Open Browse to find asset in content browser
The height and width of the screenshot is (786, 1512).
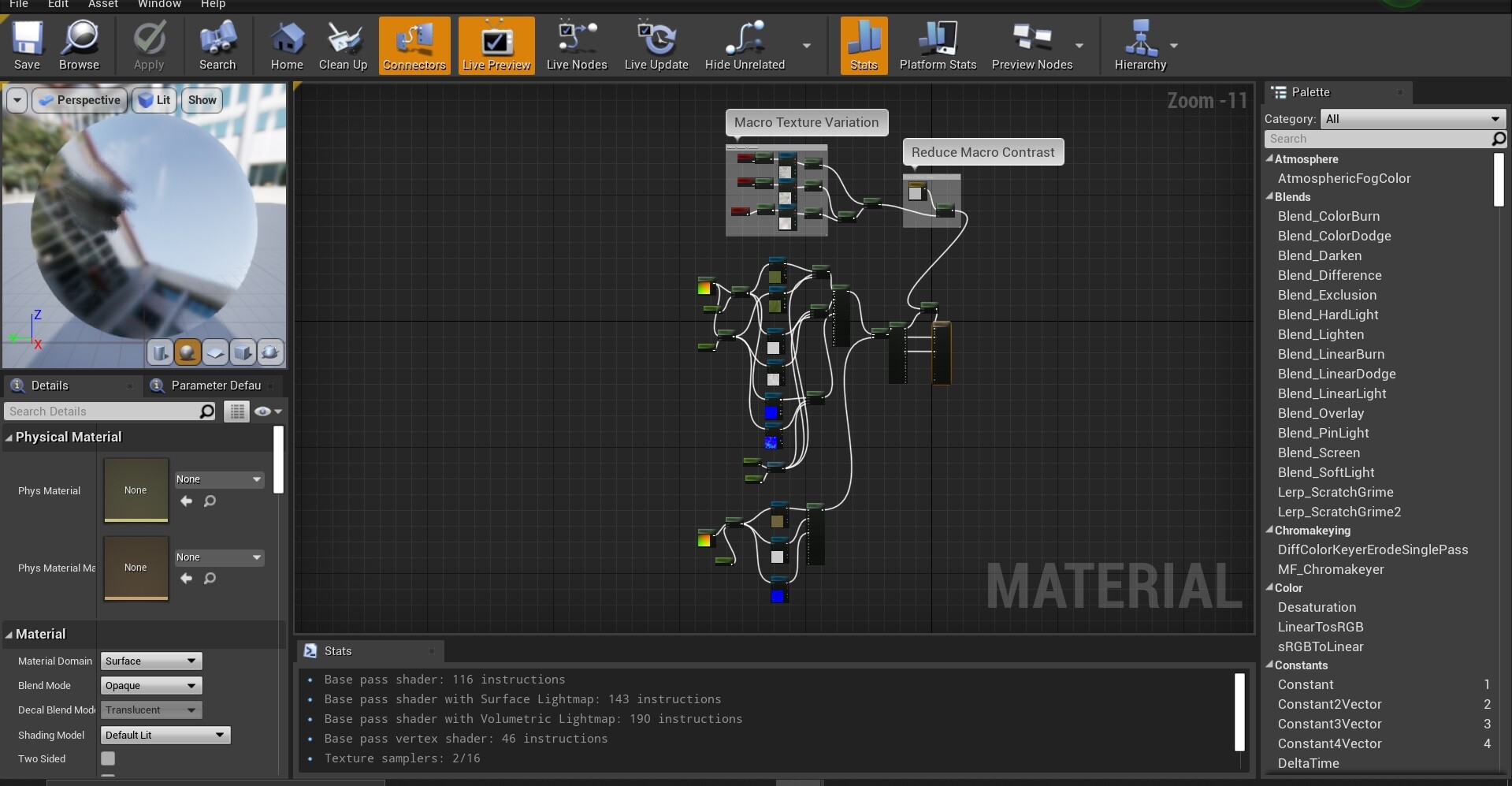tap(79, 46)
